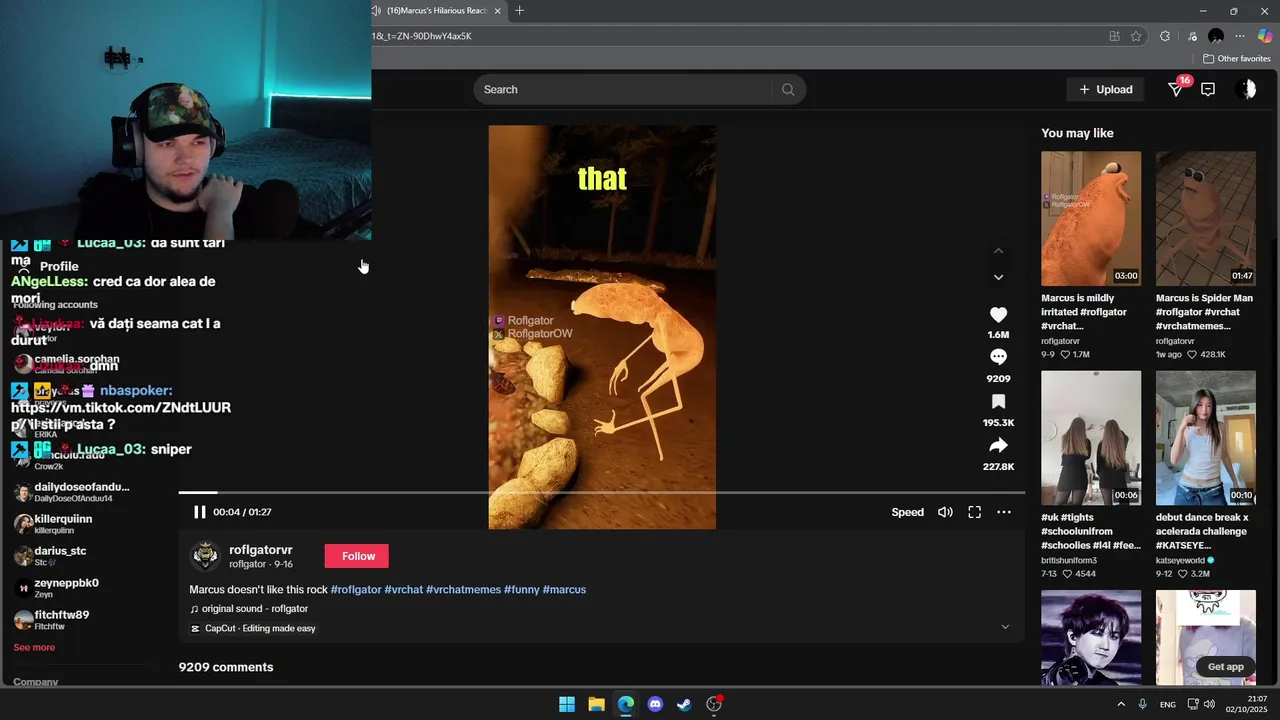Open original sound - roflgator link
This screenshot has height=720, width=1280.
[249, 609]
